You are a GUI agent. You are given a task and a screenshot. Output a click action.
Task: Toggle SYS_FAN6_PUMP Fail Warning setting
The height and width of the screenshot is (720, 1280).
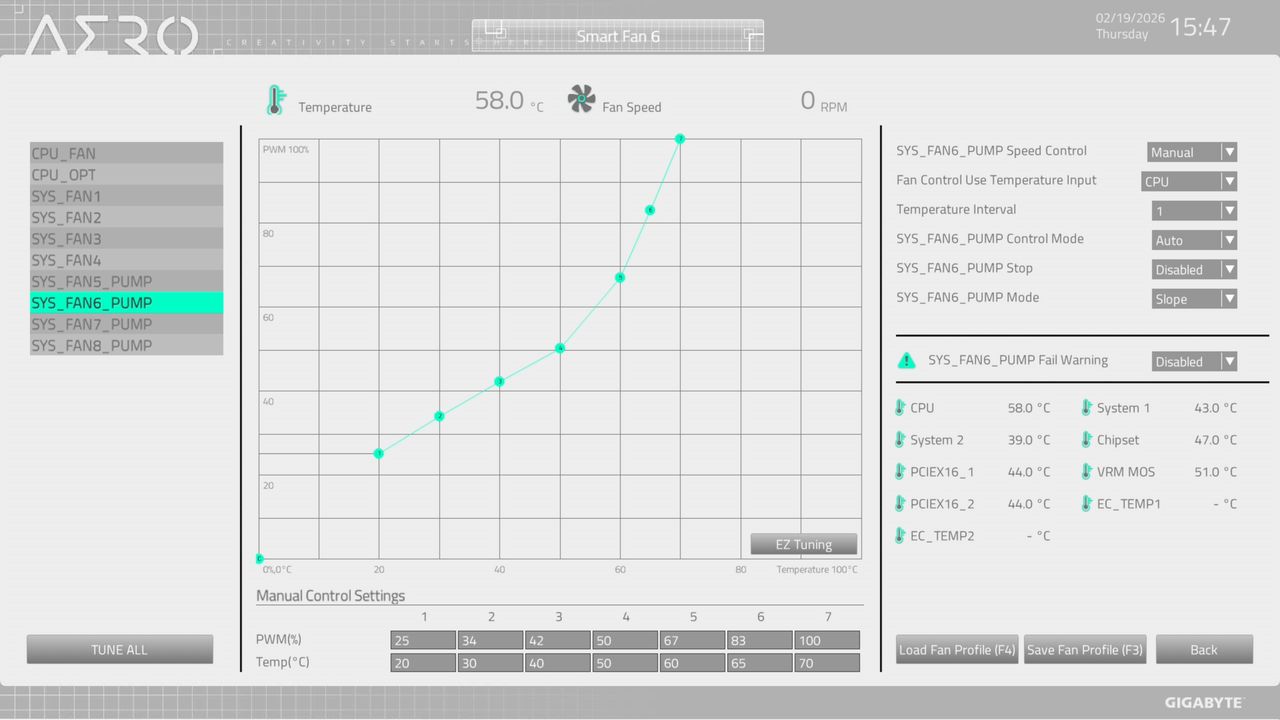pyautogui.click(x=1194, y=361)
